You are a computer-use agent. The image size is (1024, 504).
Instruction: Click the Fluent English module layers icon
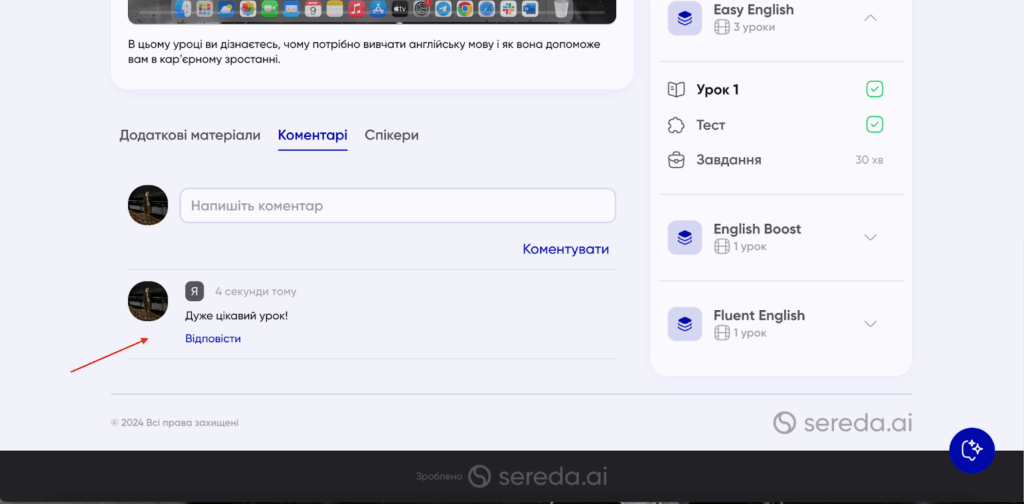pos(684,323)
